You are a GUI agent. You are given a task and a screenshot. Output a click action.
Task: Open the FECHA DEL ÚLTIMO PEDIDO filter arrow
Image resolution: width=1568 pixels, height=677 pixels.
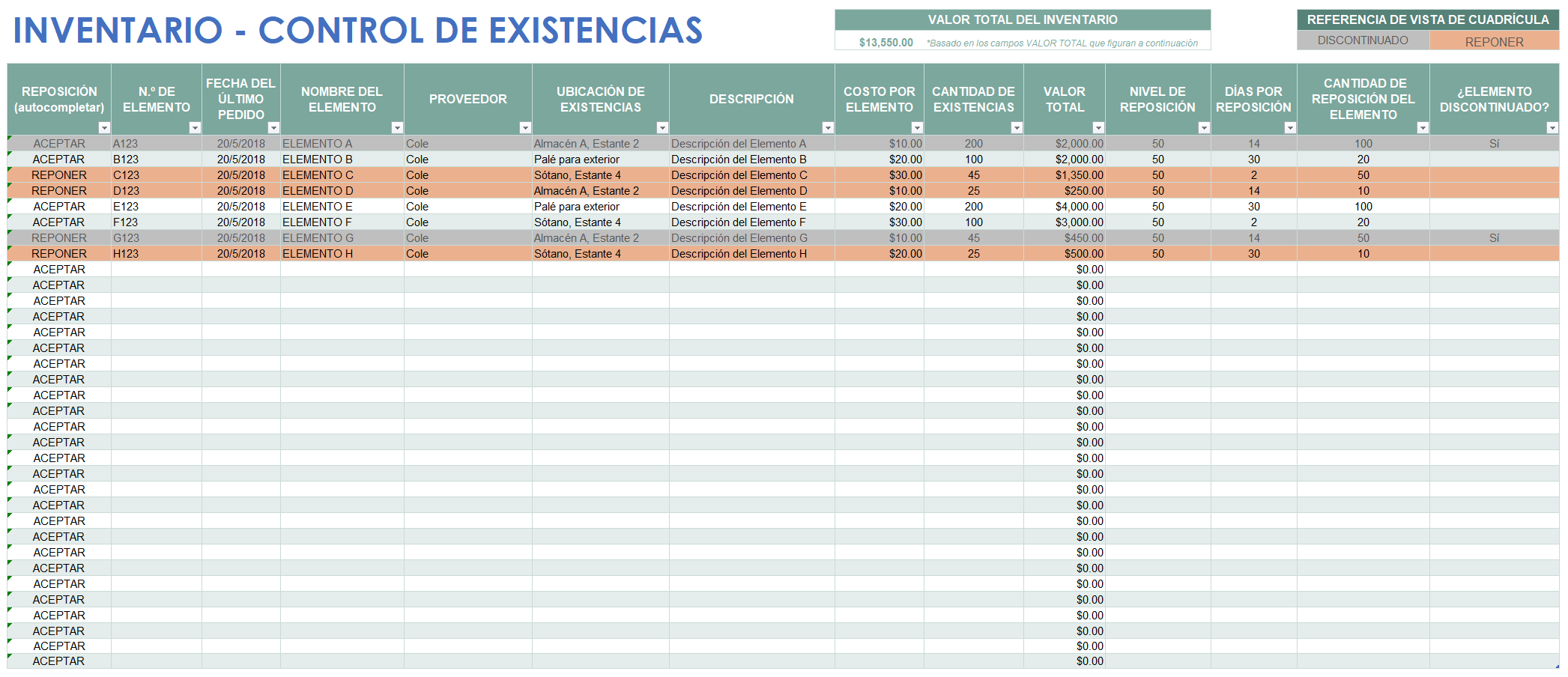273,128
